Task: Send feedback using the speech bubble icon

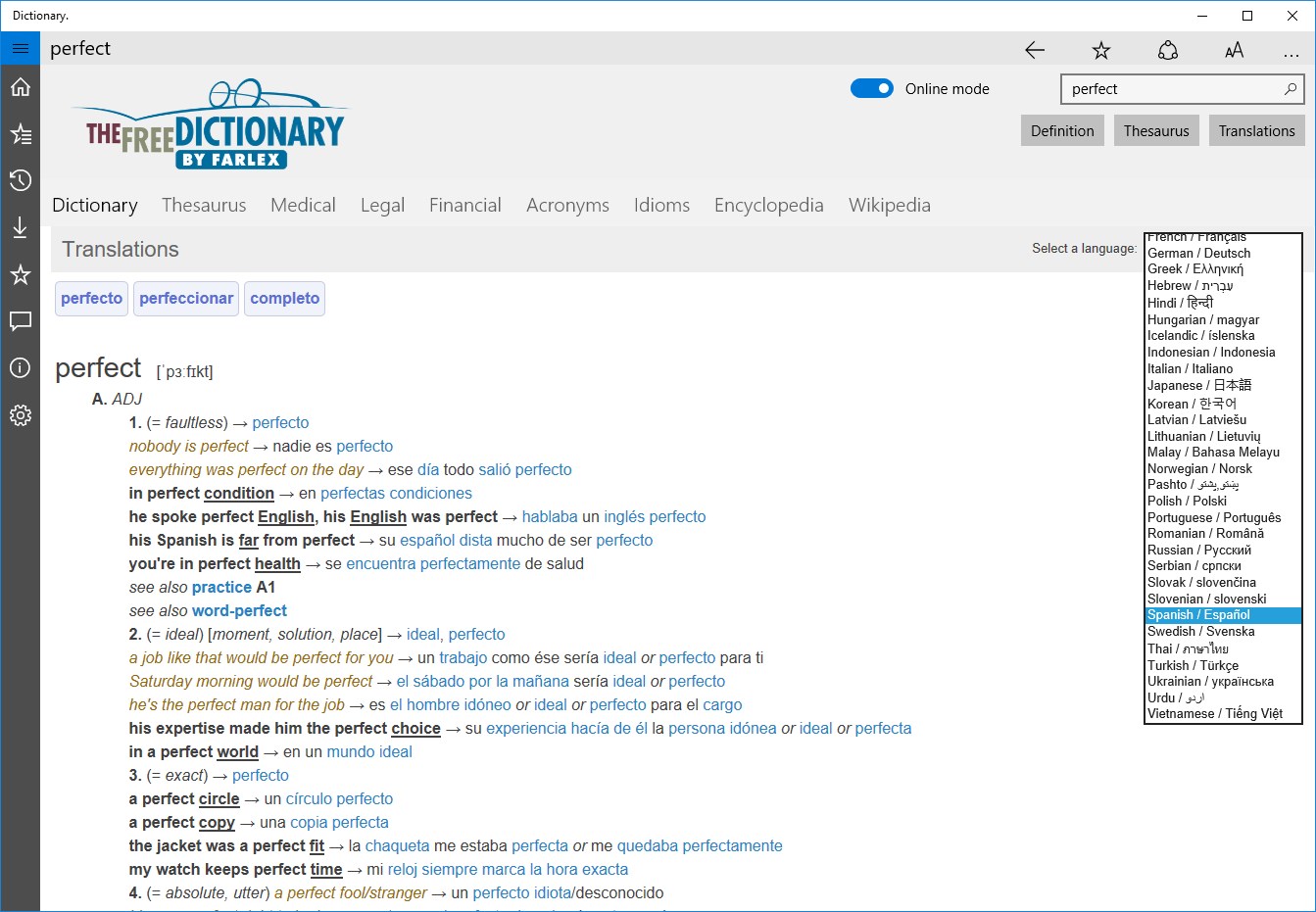Action: point(20,321)
